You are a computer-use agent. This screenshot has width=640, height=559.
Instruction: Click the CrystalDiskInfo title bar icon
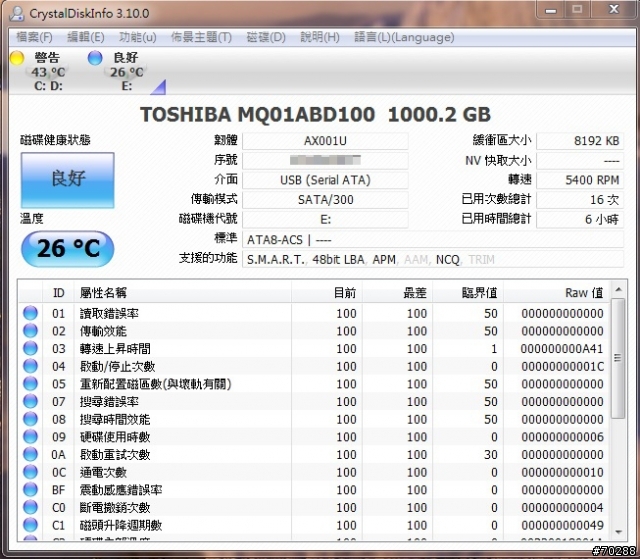[x=17, y=13]
